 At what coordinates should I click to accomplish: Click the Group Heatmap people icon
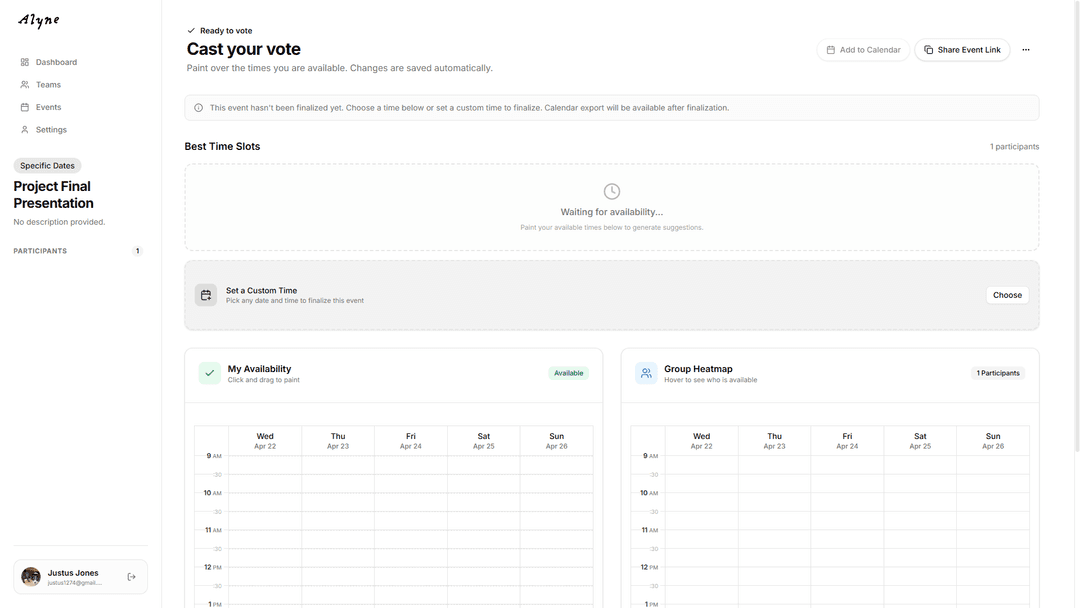click(646, 373)
